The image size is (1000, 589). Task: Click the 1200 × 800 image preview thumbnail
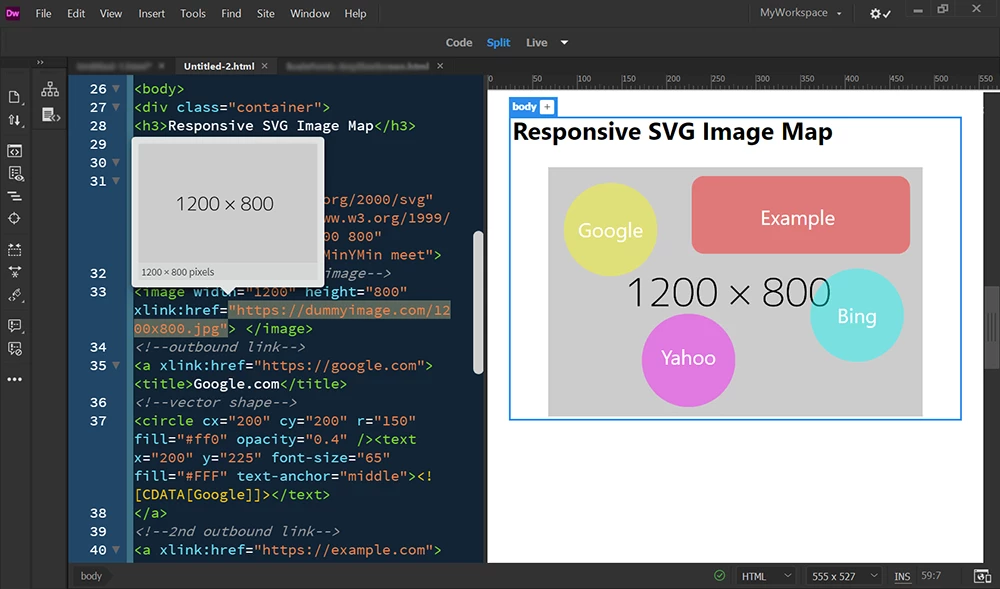(228, 203)
